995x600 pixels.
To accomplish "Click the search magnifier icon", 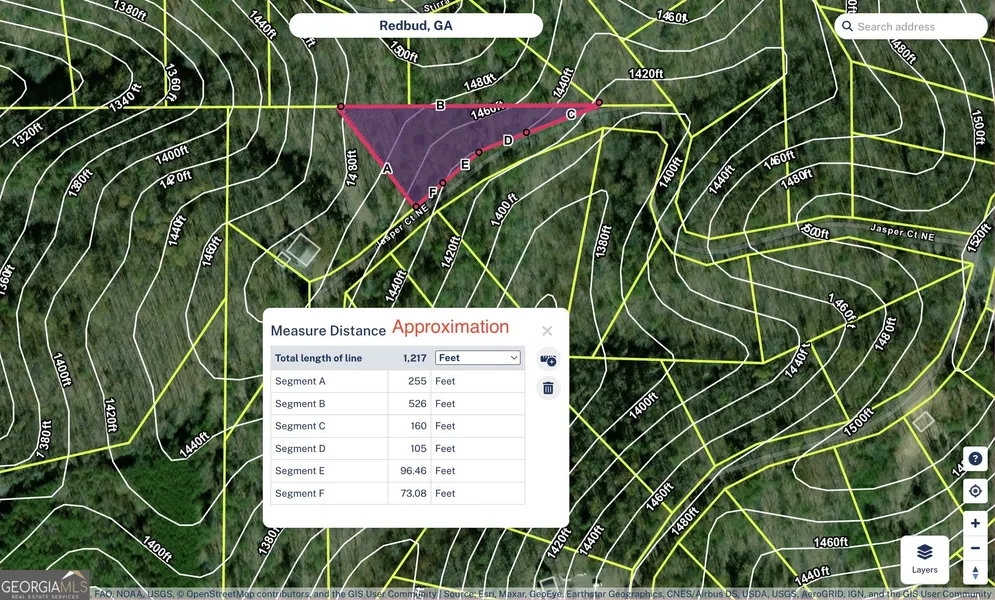I will pos(847,27).
